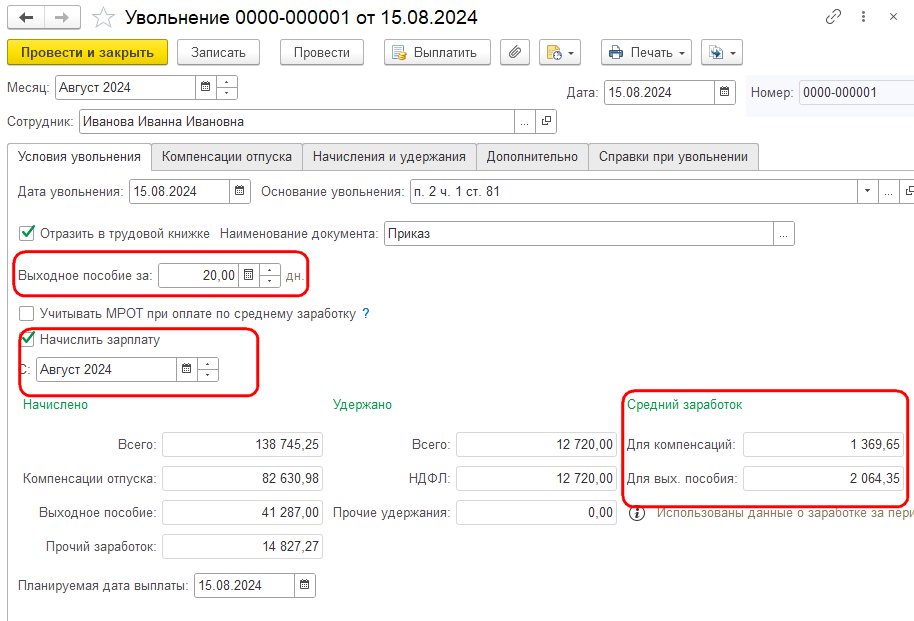Copy link to document via chain icon
Screen dimensions: 914x621
tap(834, 17)
